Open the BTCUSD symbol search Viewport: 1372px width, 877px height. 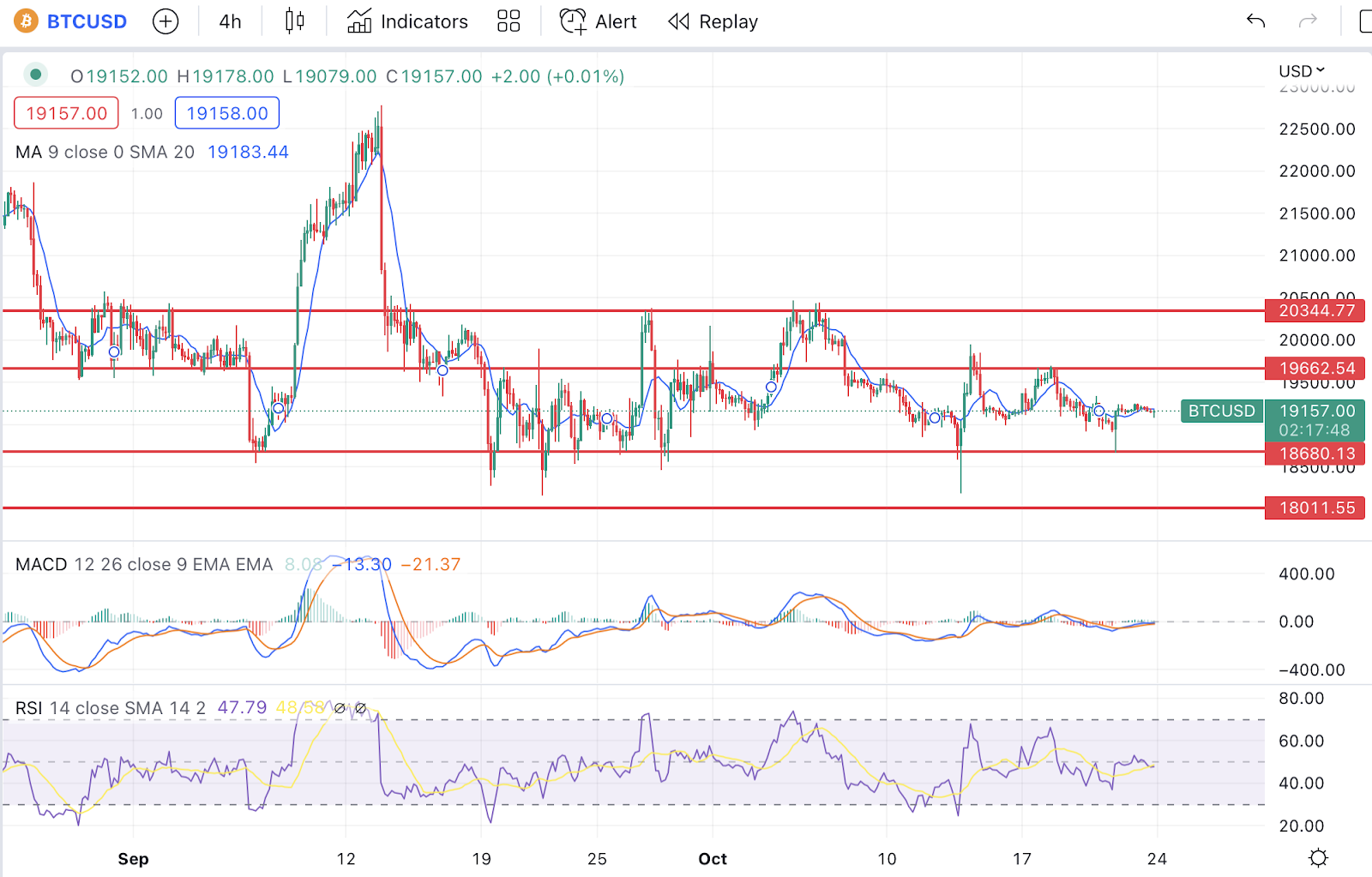87,21
